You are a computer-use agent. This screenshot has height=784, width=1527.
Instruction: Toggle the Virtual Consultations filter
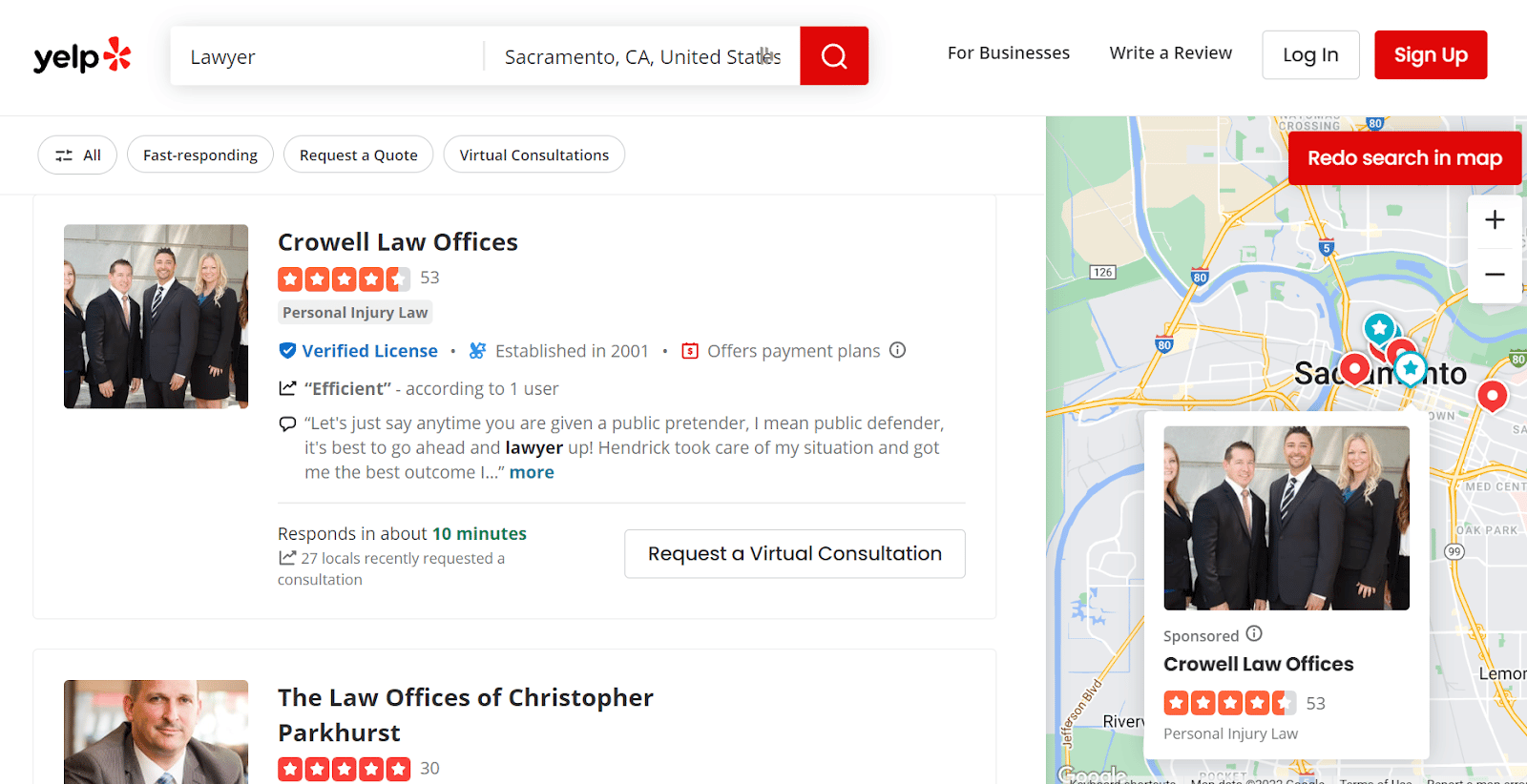coord(534,155)
